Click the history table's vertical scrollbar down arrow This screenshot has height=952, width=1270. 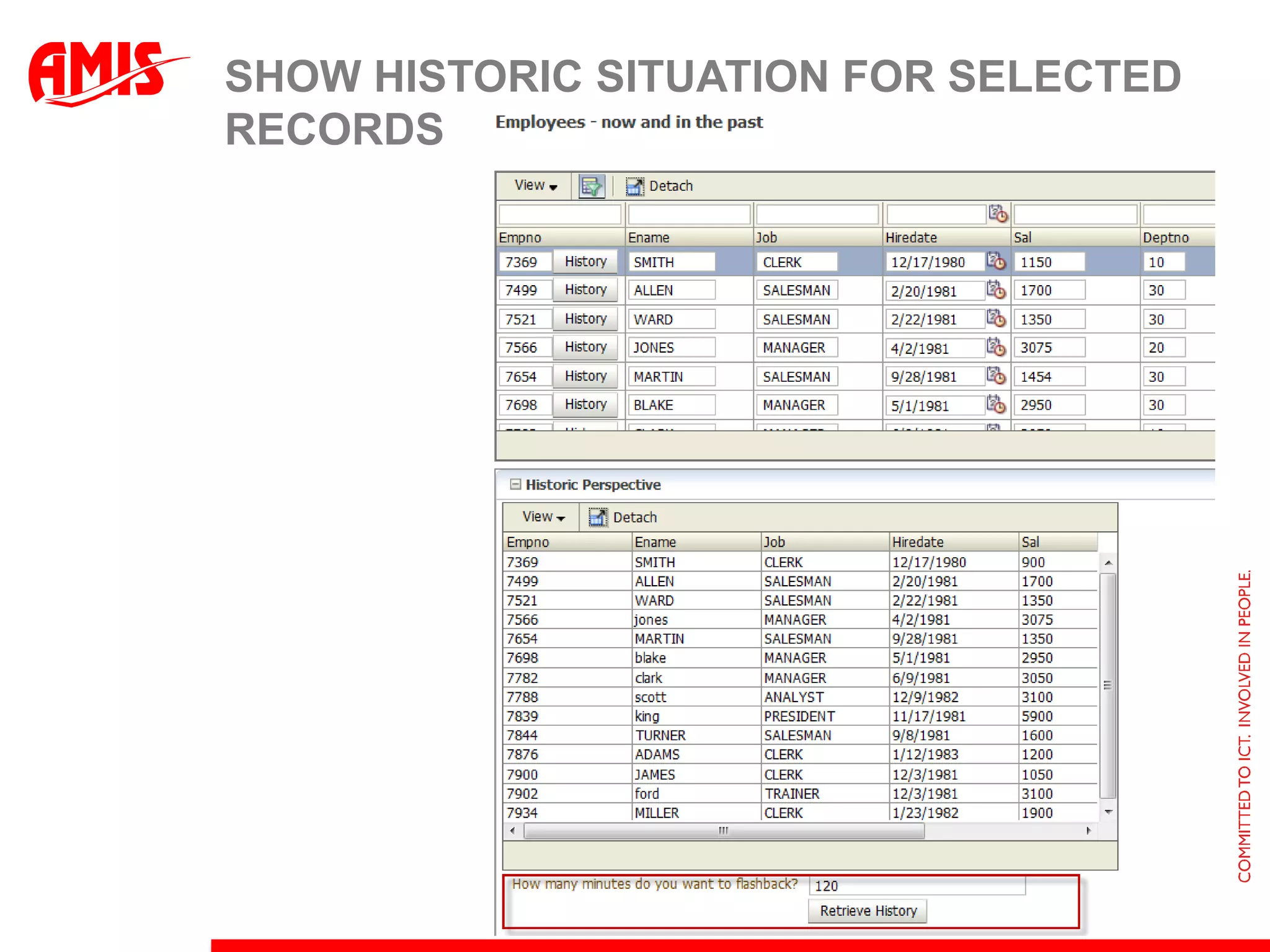(1108, 812)
